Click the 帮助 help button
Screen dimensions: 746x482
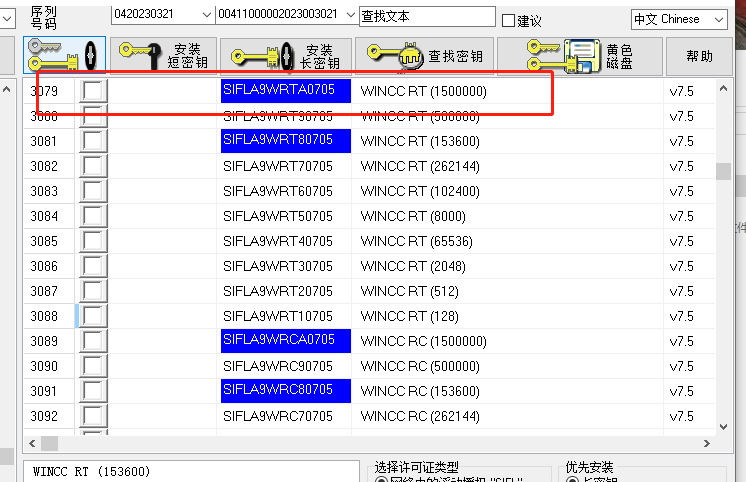700,56
